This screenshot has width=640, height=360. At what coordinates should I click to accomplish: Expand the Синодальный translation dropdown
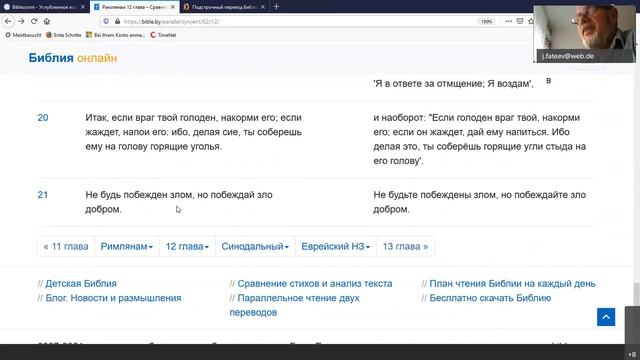pos(255,247)
